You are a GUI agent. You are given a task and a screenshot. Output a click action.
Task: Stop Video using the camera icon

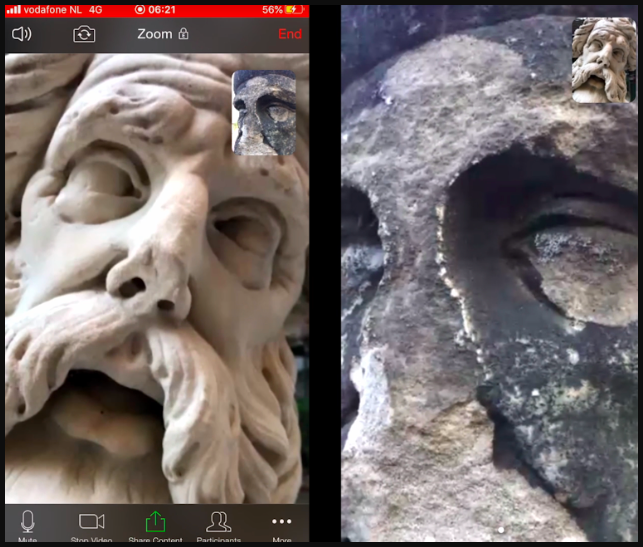[92, 523]
